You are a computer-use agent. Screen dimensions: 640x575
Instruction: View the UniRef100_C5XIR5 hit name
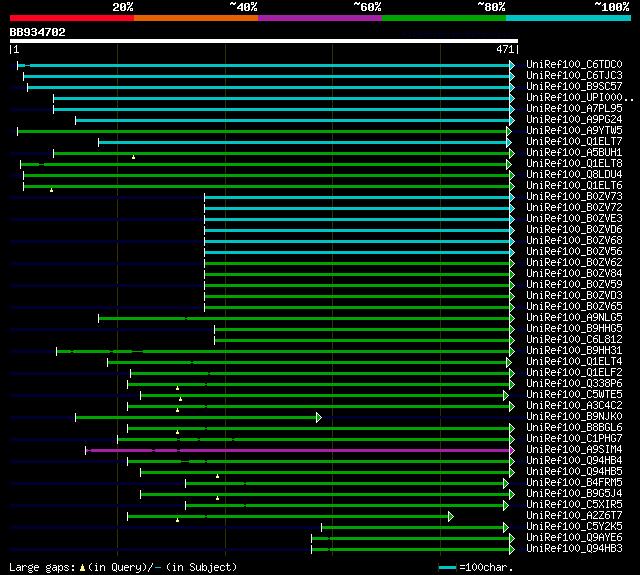574,505
